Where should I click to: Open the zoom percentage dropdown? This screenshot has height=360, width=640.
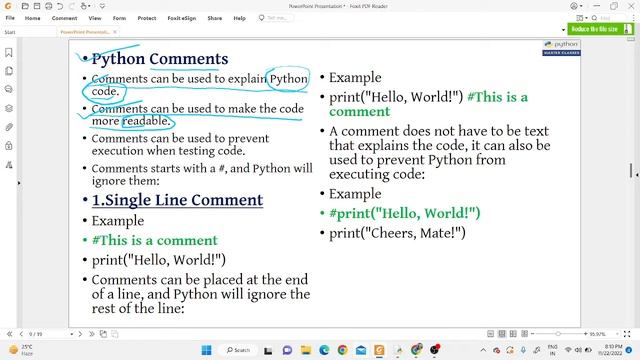tap(617, 334)
